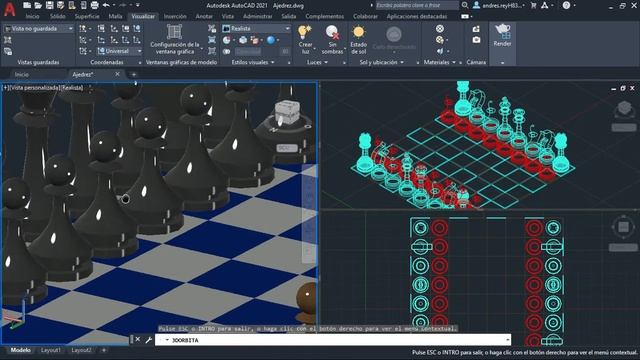The width and height of the screenshot is (640, 360).
Task: Click the search magnifier icon in title bar
Action: coord(465,5)
